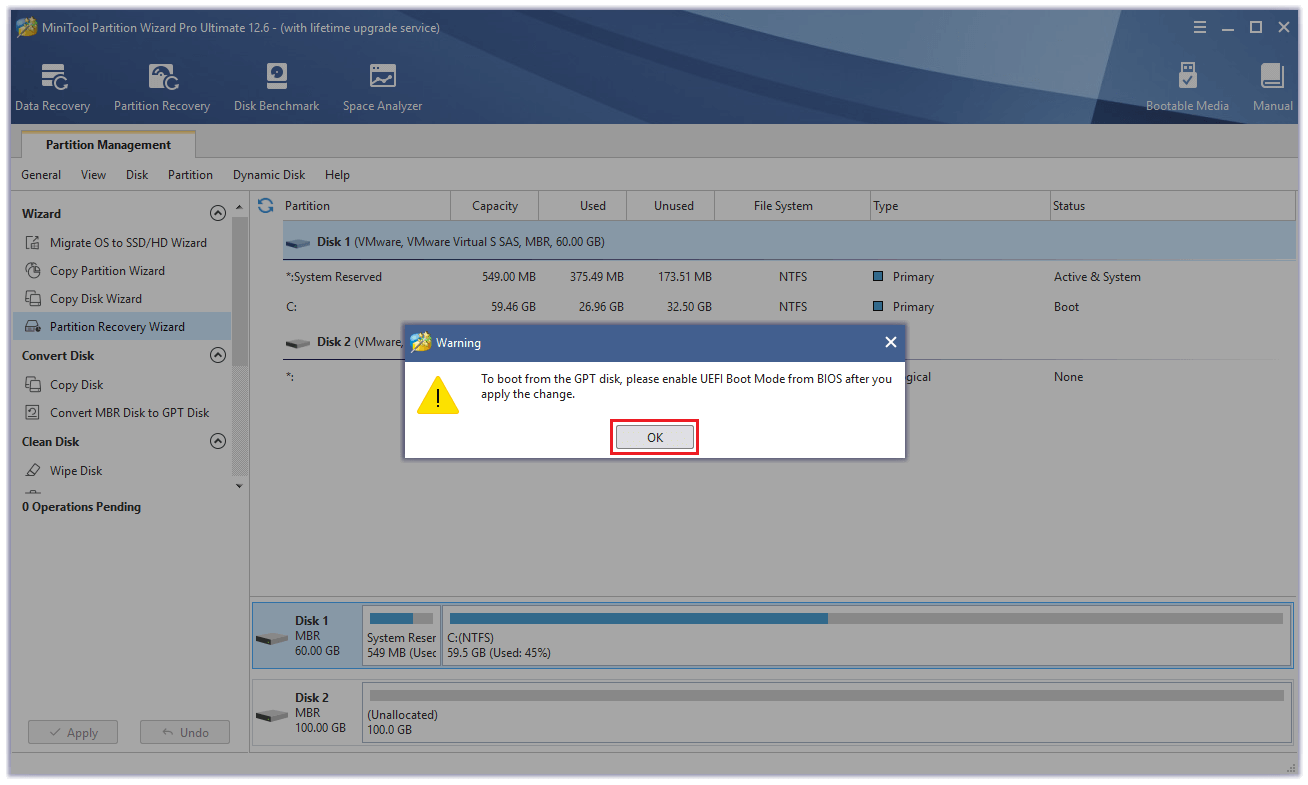Image resolution: width=1308 pixels, height=785 pixels.
Task: Click the Apply button
Action: pos(72,733)
